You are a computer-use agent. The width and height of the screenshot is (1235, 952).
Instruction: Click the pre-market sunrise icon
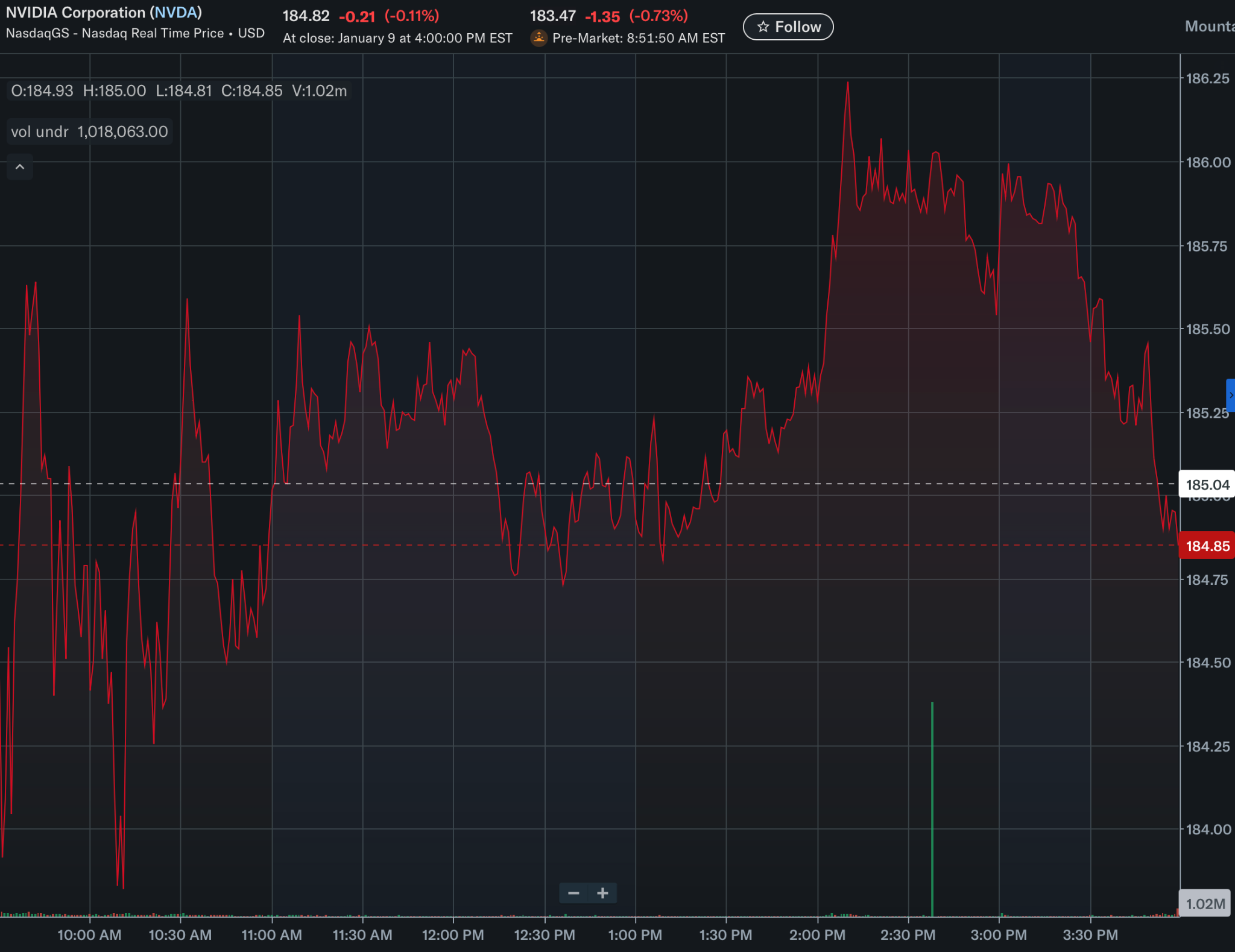coord(538,38)
